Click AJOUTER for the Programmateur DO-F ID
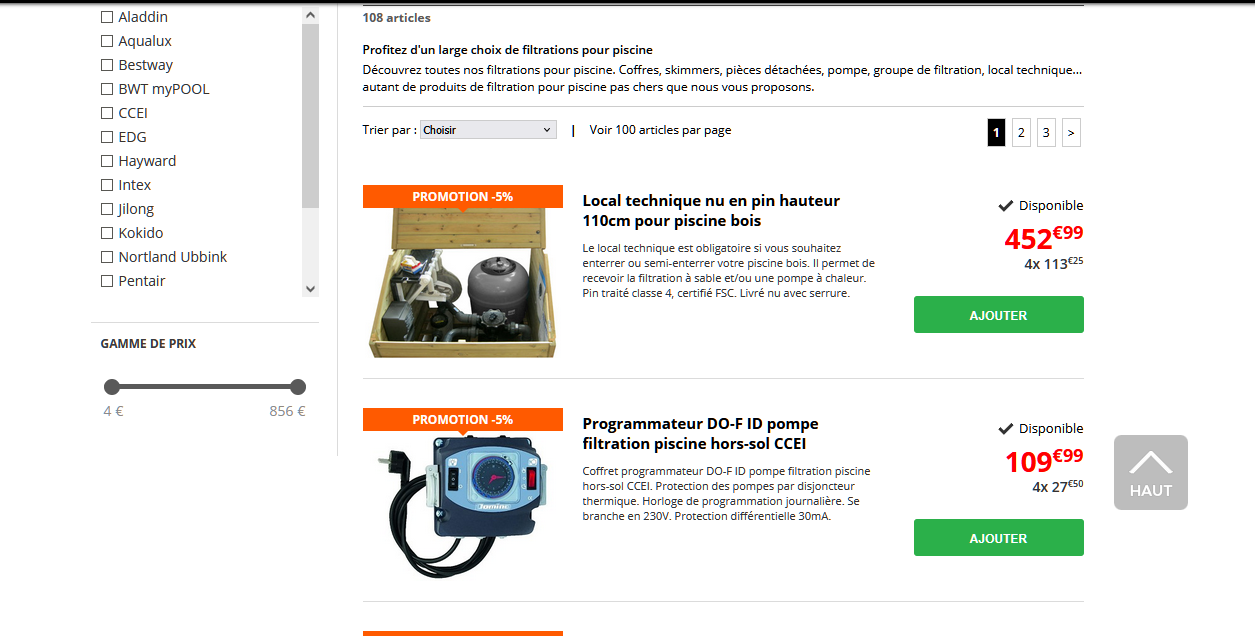The height and width of the screenshot is (636, 1255). point(998,538)
